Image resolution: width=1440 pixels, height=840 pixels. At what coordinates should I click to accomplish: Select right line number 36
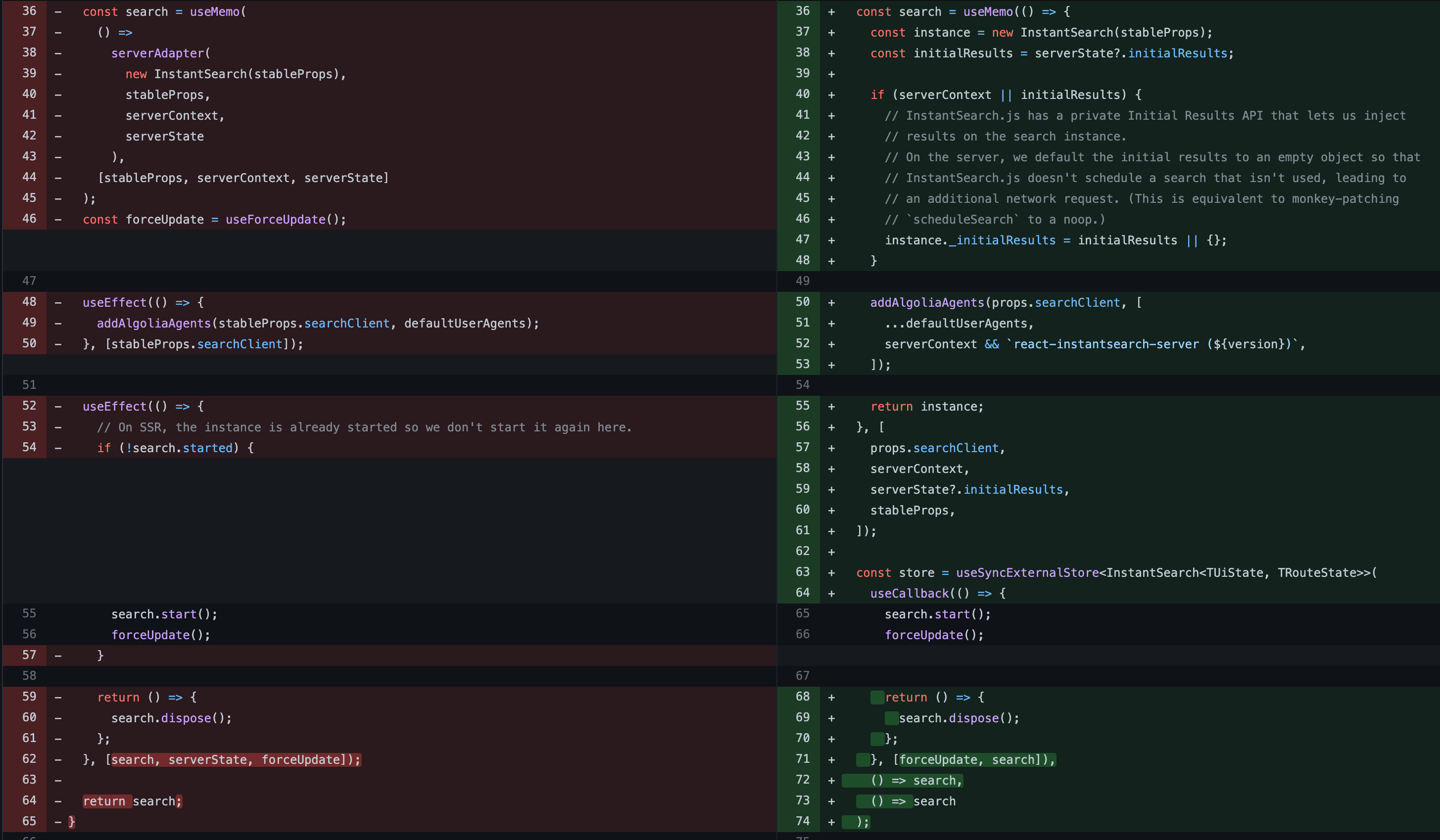click(x=802, y=11)
